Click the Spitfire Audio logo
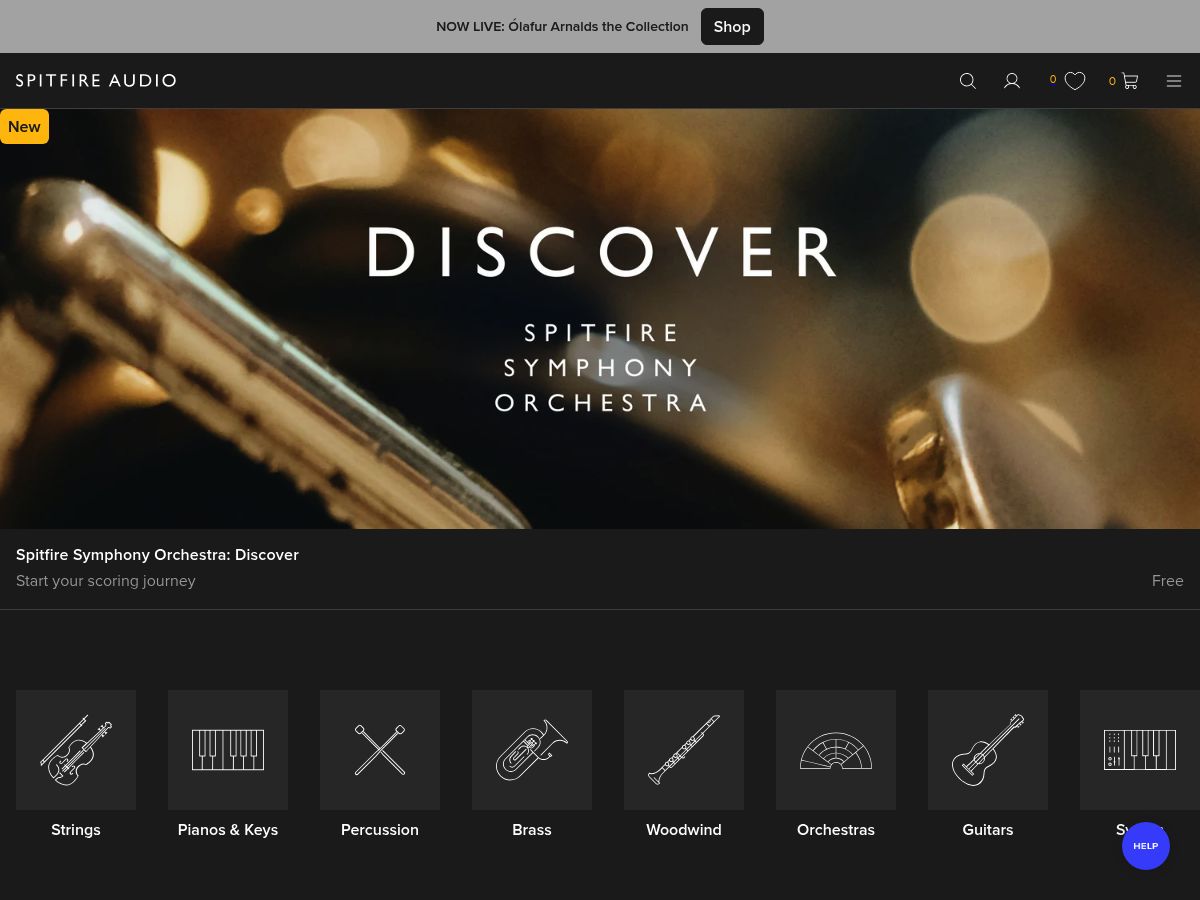Viewport: 1200px width, 900px height. tap(96, 80)
